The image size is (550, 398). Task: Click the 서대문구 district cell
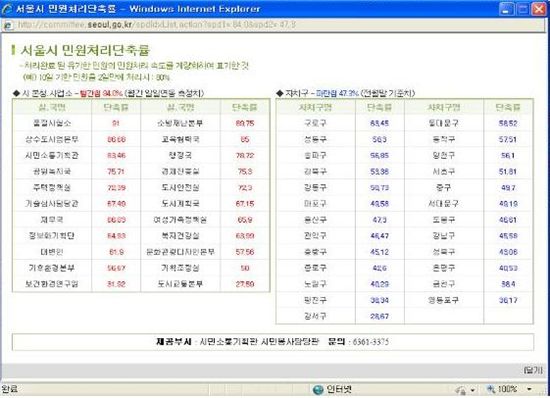(443, 204)
